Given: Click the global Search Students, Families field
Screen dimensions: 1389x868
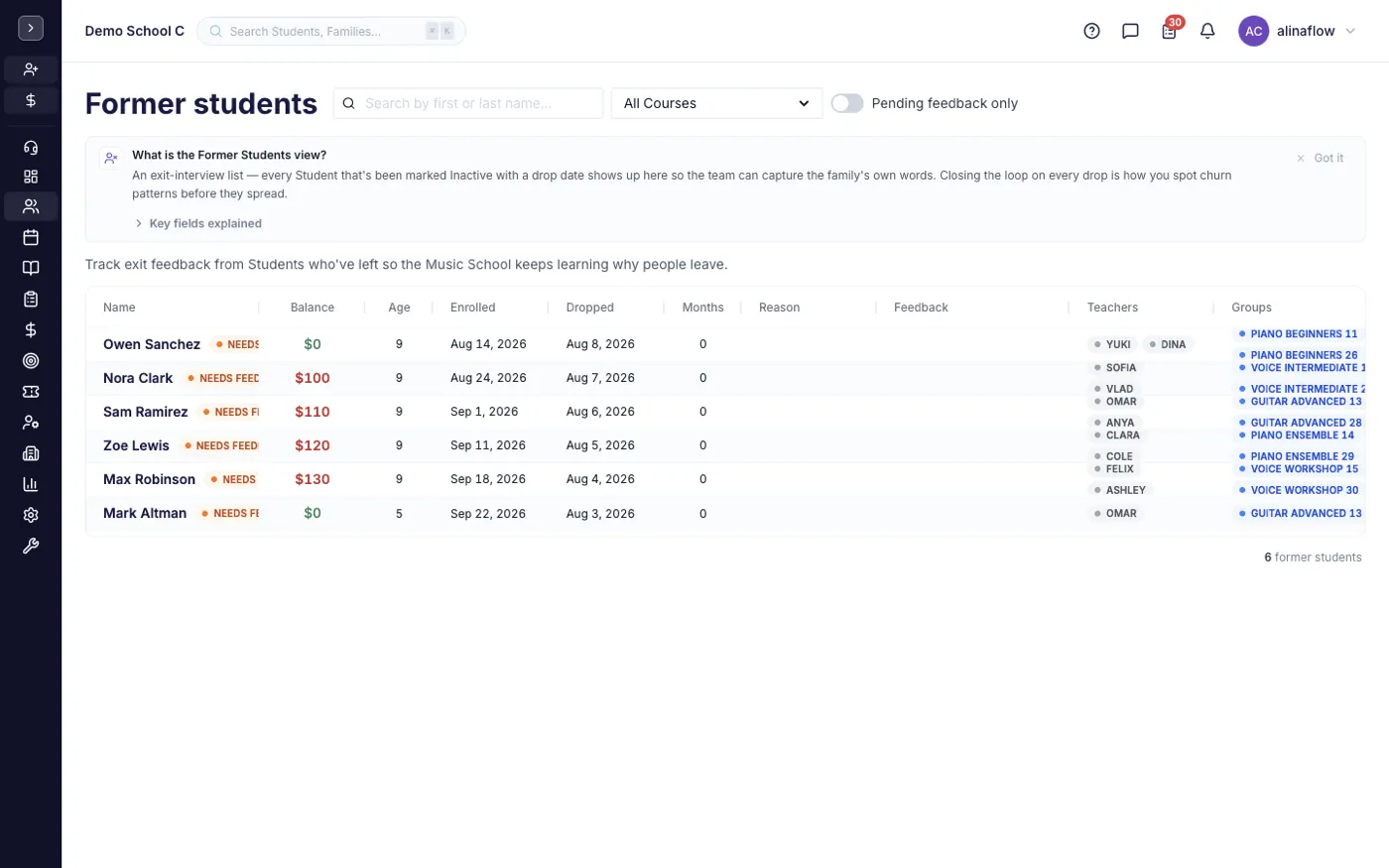Looking at the screenshot, I should (x=331, y=31).
